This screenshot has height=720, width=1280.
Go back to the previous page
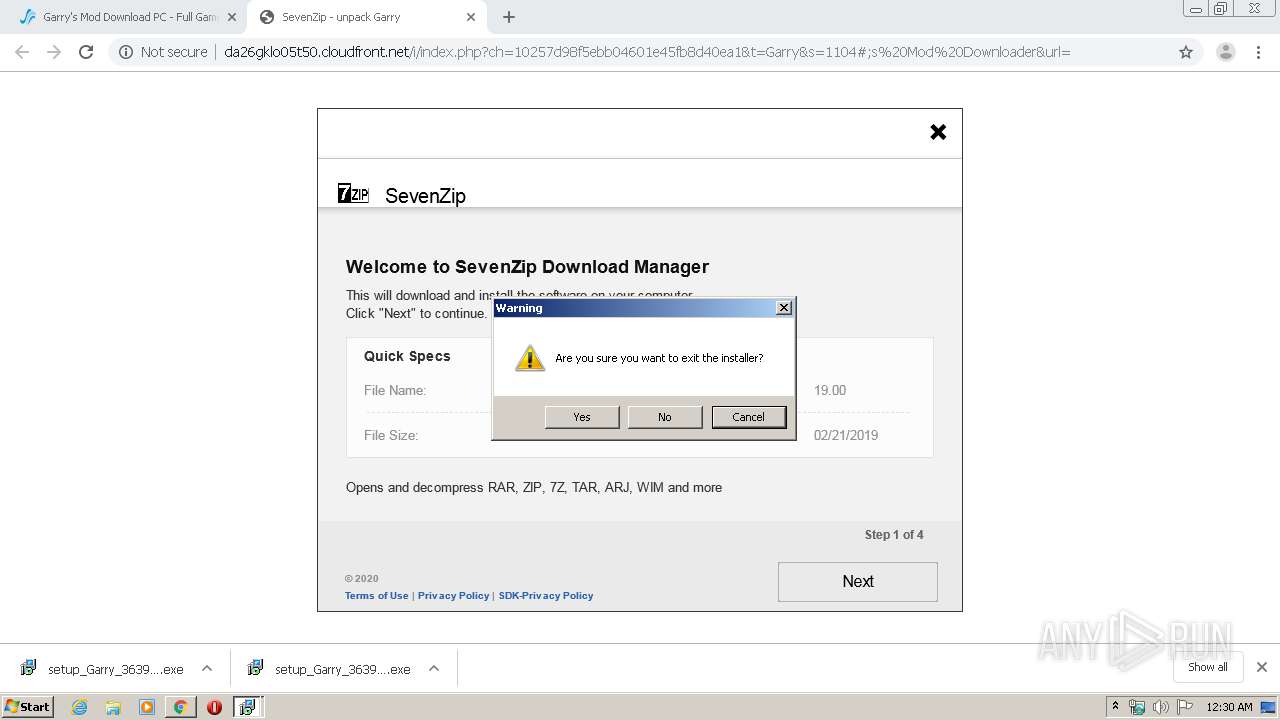[x=22, y=52]
